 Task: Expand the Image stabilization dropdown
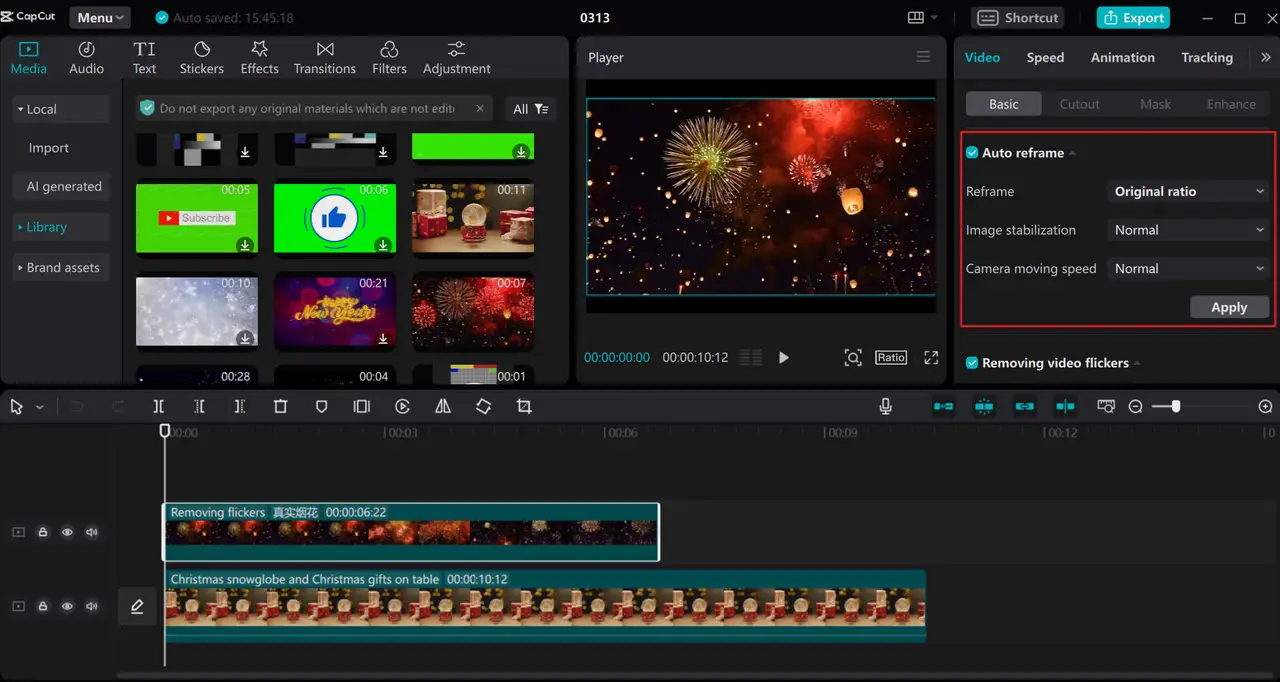pyautogui.click(x=1188, y=230)
